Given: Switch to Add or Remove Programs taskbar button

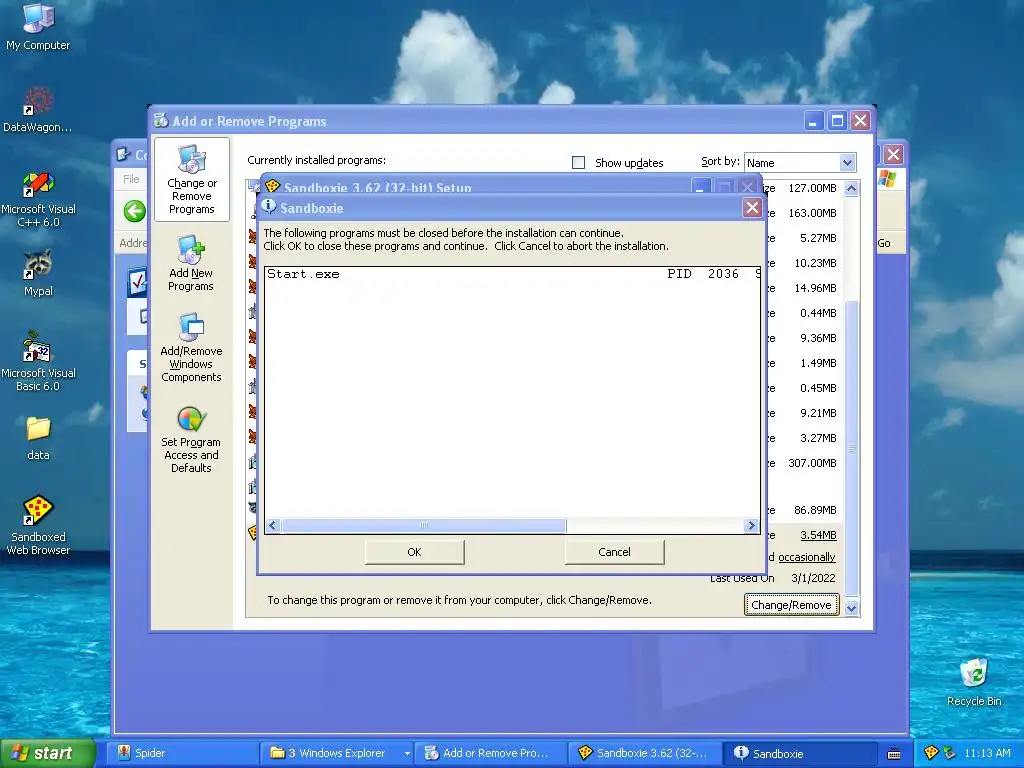Looking at the screenshot, I should click(x=493, y=753).
